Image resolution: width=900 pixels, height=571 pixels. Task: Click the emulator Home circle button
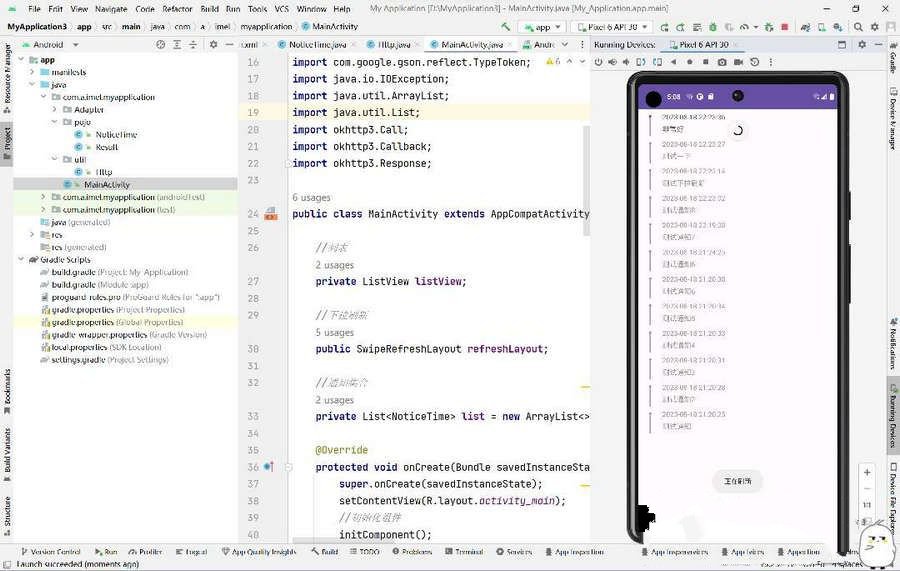(x=689, y=62)
